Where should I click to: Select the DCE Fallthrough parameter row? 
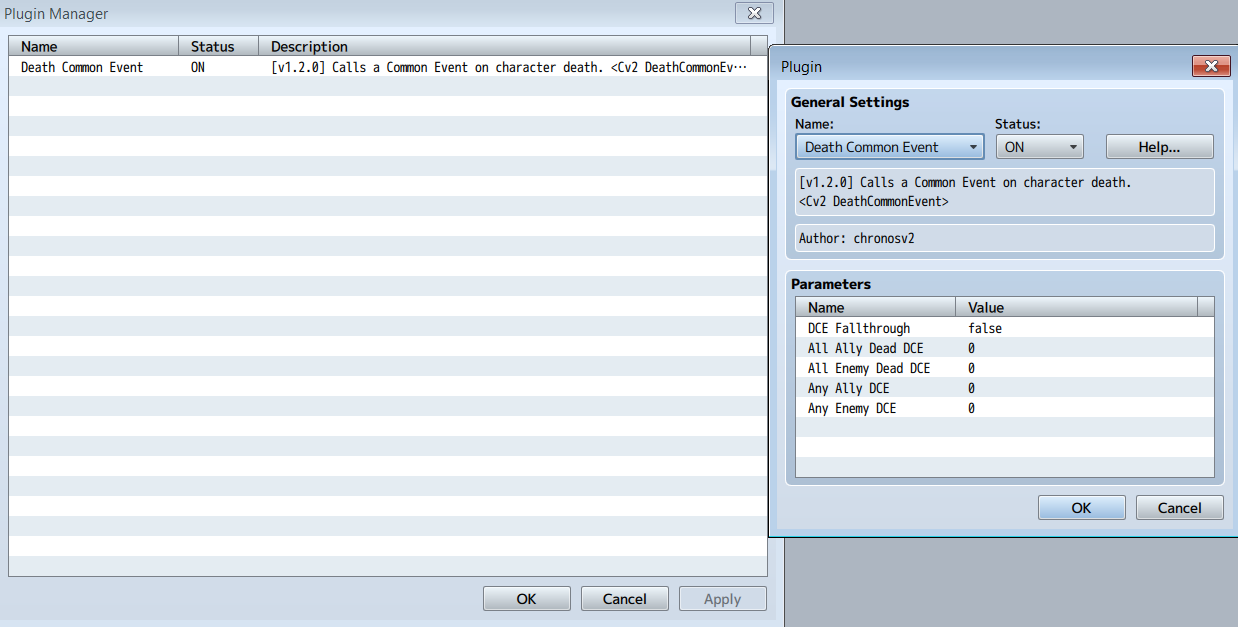coord(1004,328)
